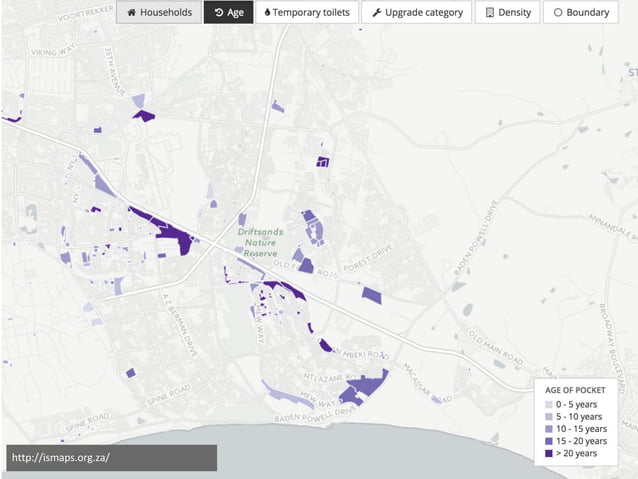Click the house icon on Households button
Viewport: 638px width, 479px height.
click(x=130, y=13)
